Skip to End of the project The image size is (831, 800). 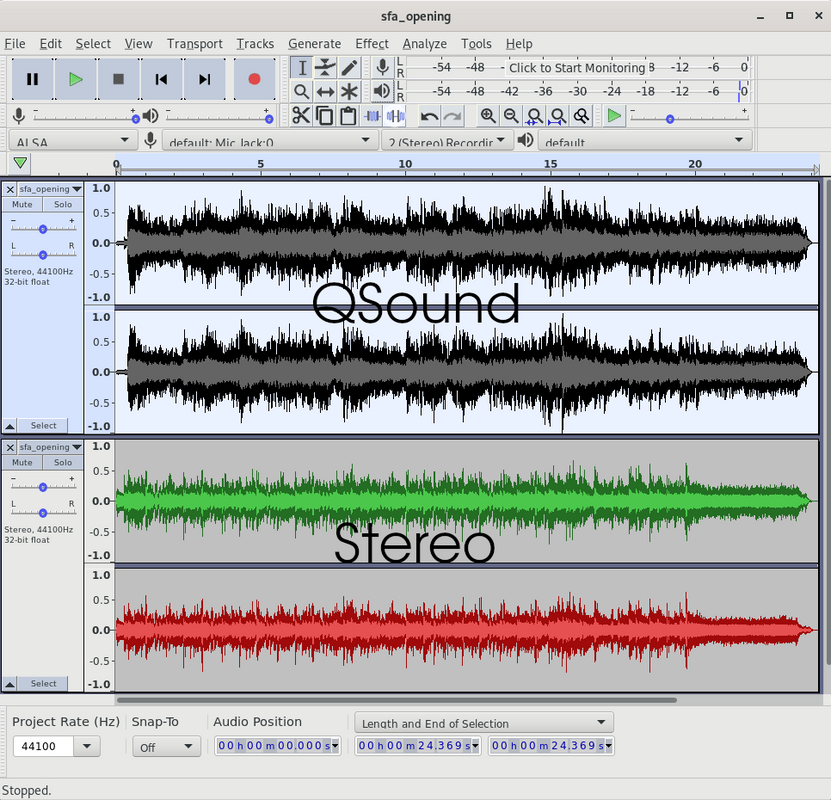click(205, 79)
